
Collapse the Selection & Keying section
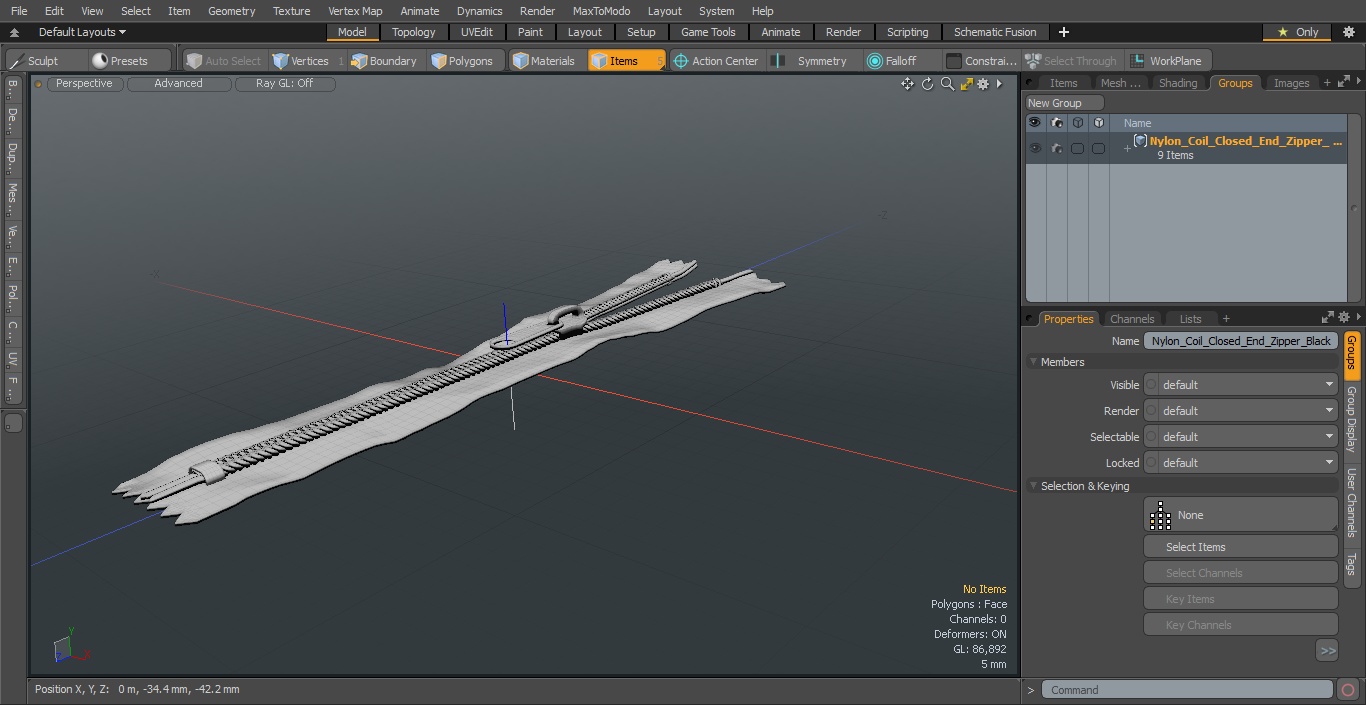[x=1033, y=486]
